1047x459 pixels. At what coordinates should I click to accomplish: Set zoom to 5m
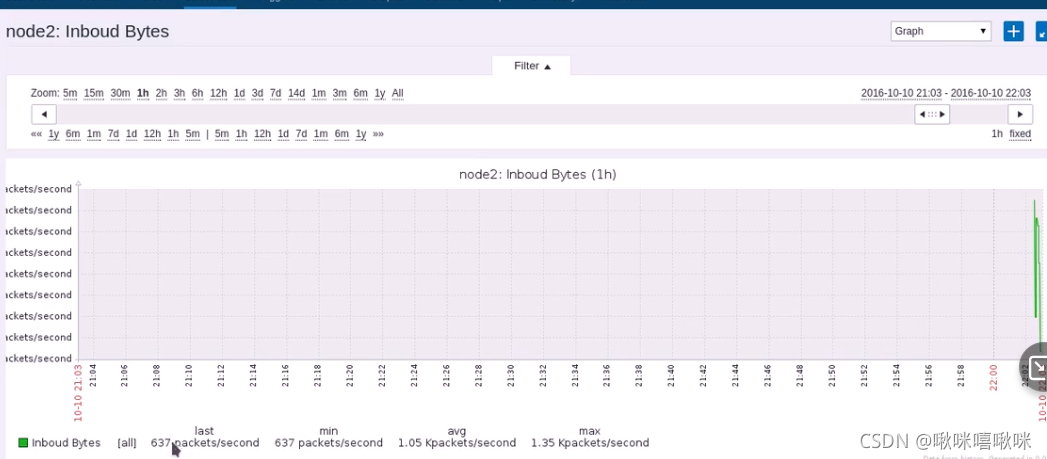coord(70,93)
